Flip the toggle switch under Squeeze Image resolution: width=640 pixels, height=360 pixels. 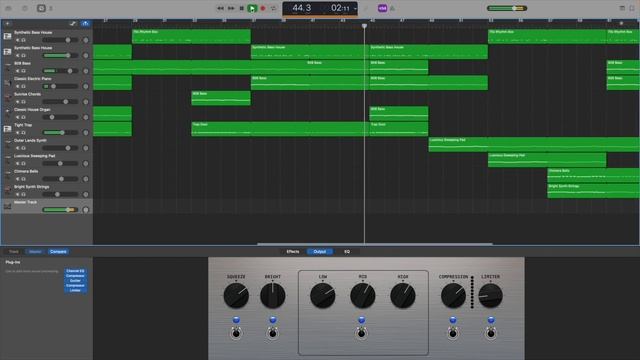click(x=236, y=333)
